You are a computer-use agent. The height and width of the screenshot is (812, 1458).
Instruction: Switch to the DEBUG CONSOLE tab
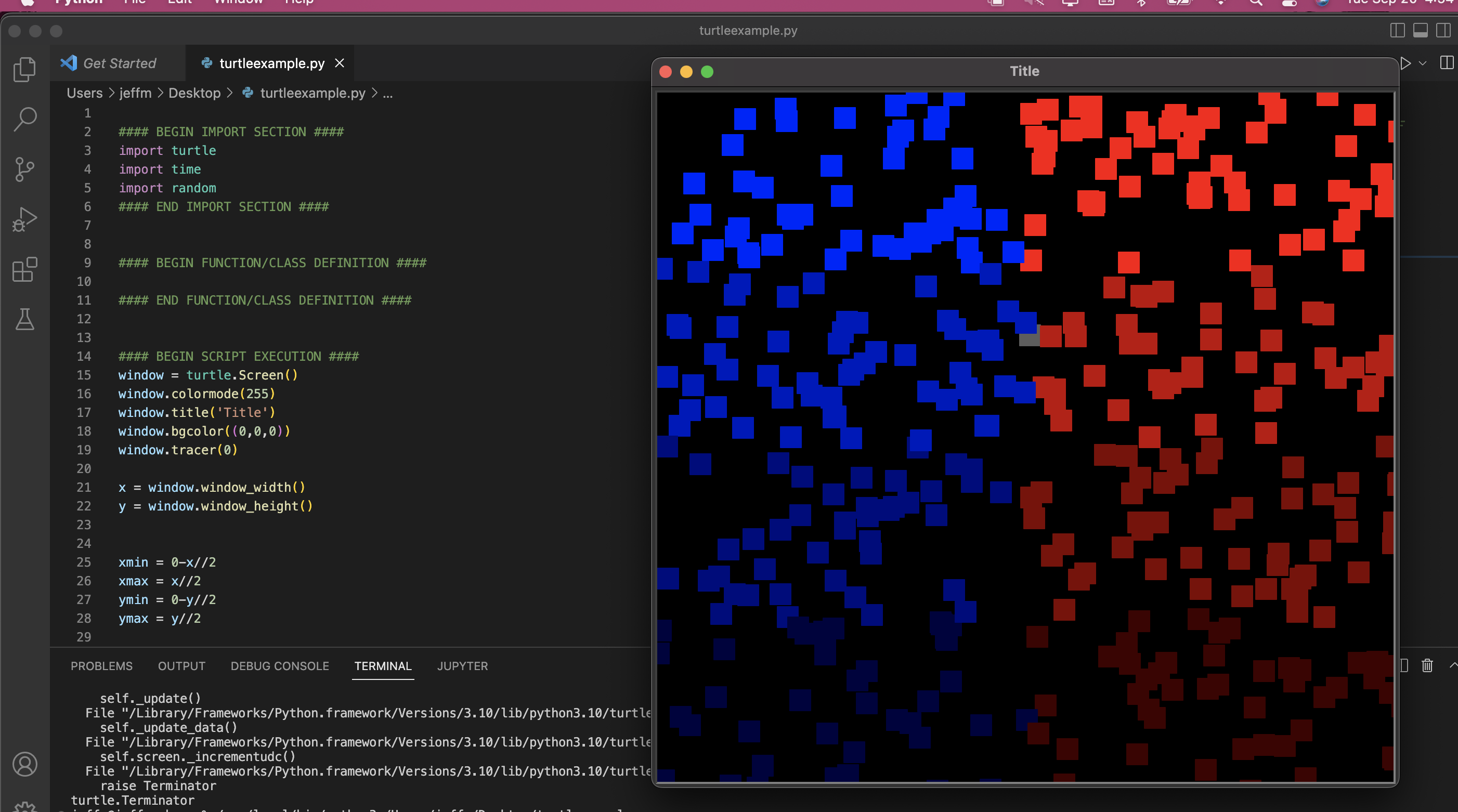(280, 666)
